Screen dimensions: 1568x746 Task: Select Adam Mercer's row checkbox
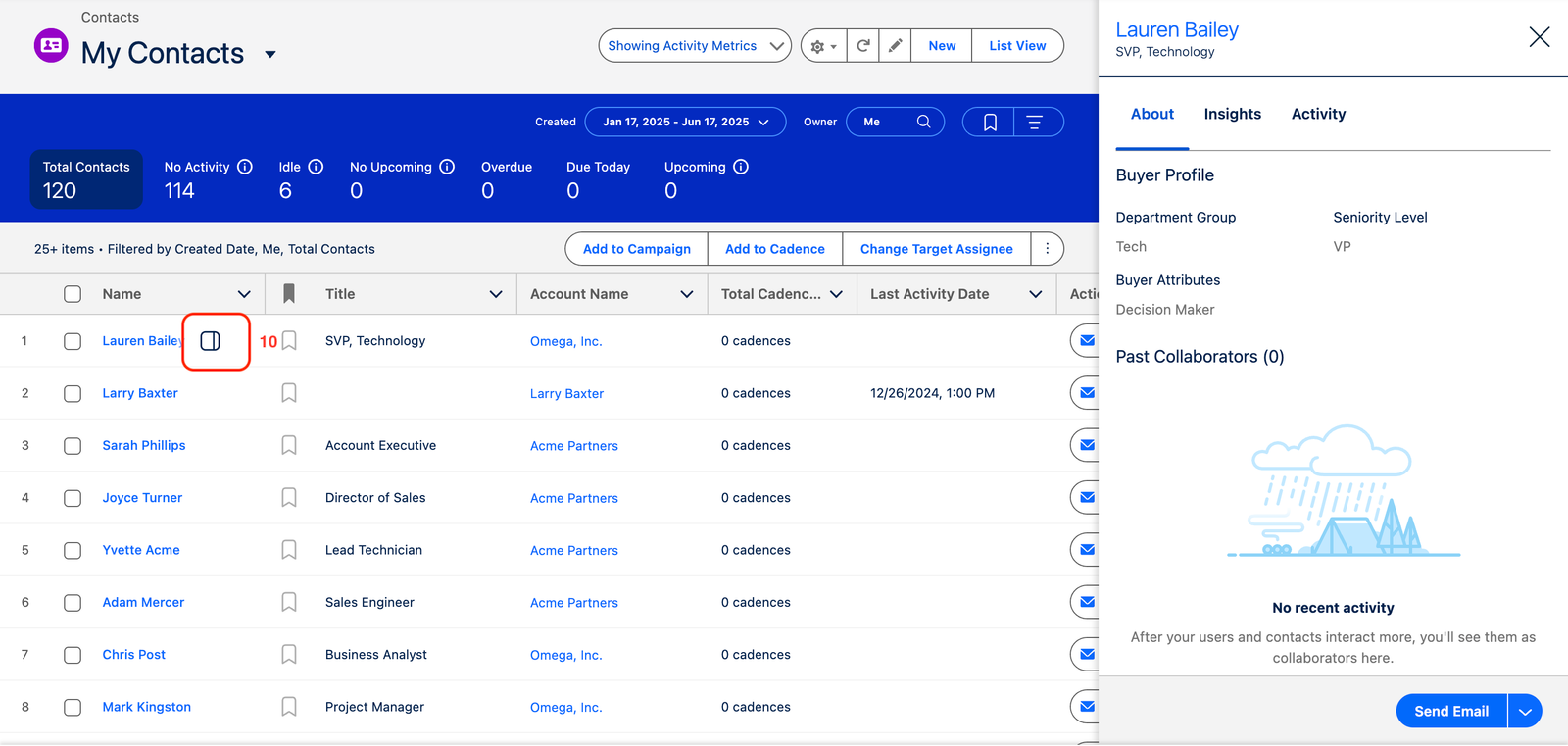click(73, 602)
